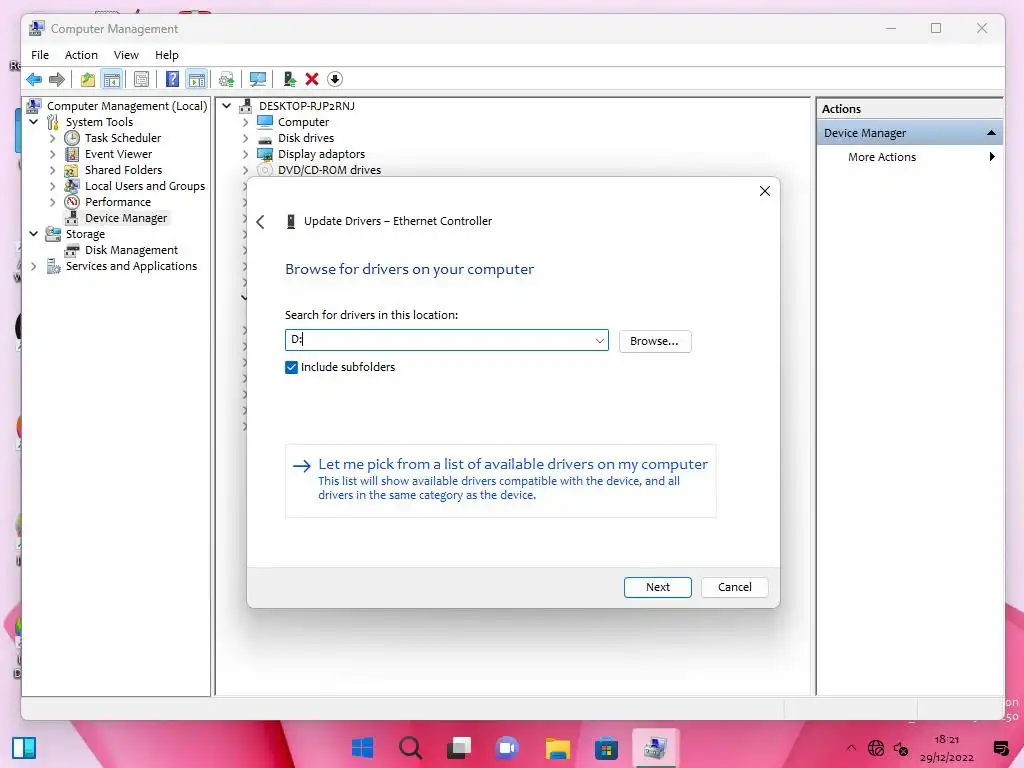Screen dimensions: 1024x768
Task: Click the Browse... button
Action: [654, 342]
